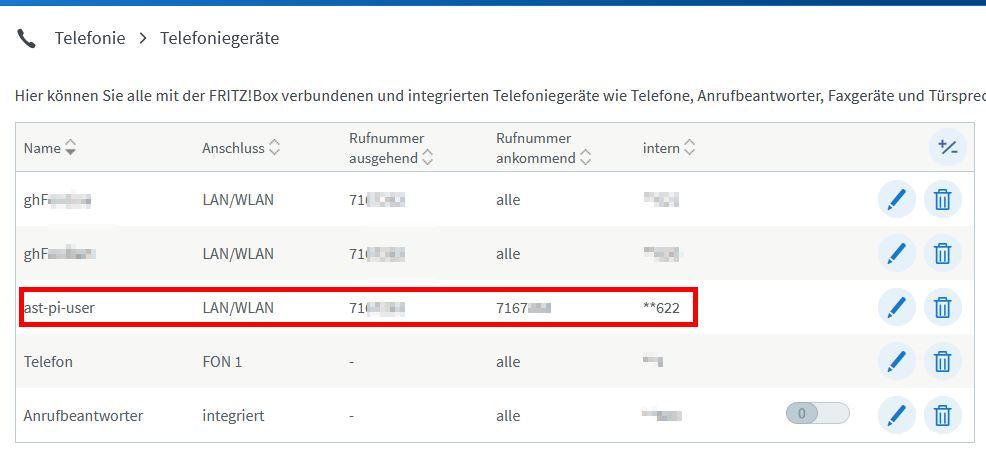Edit the ast-pi-user device entry
The height and width of the screenshot is (452, 986).
pos(896,308)
